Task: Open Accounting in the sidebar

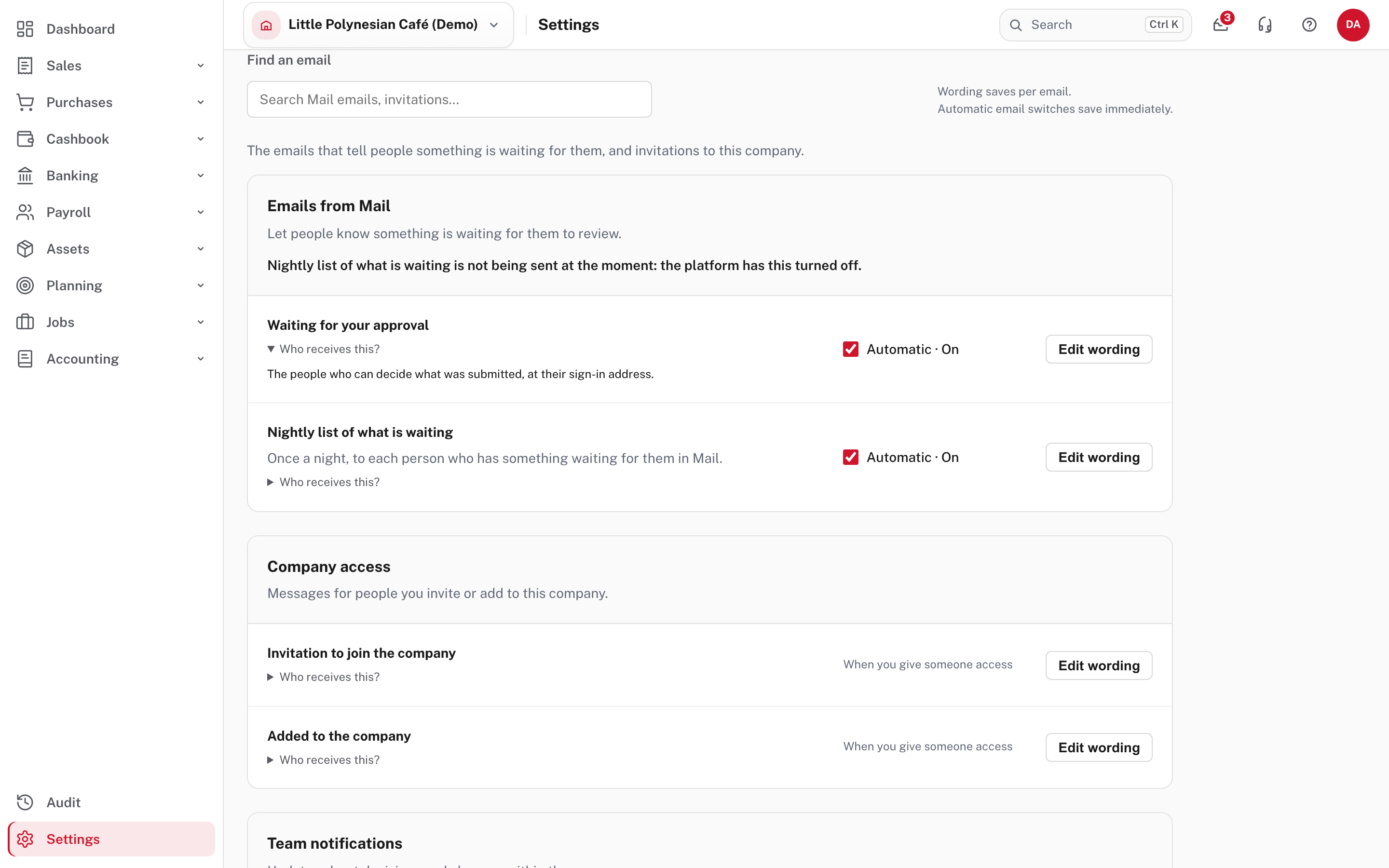Action: pos(111,359)
